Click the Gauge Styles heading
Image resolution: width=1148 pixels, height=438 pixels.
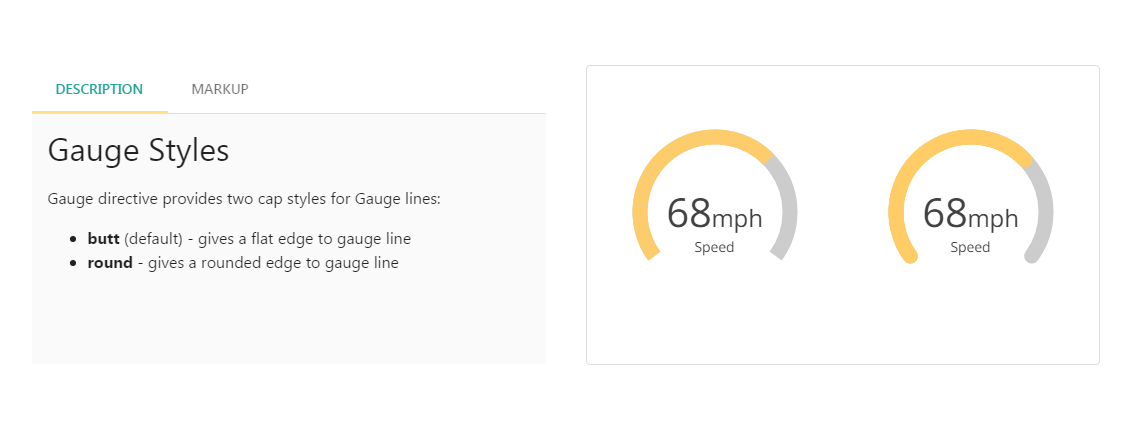pos(139,151)
